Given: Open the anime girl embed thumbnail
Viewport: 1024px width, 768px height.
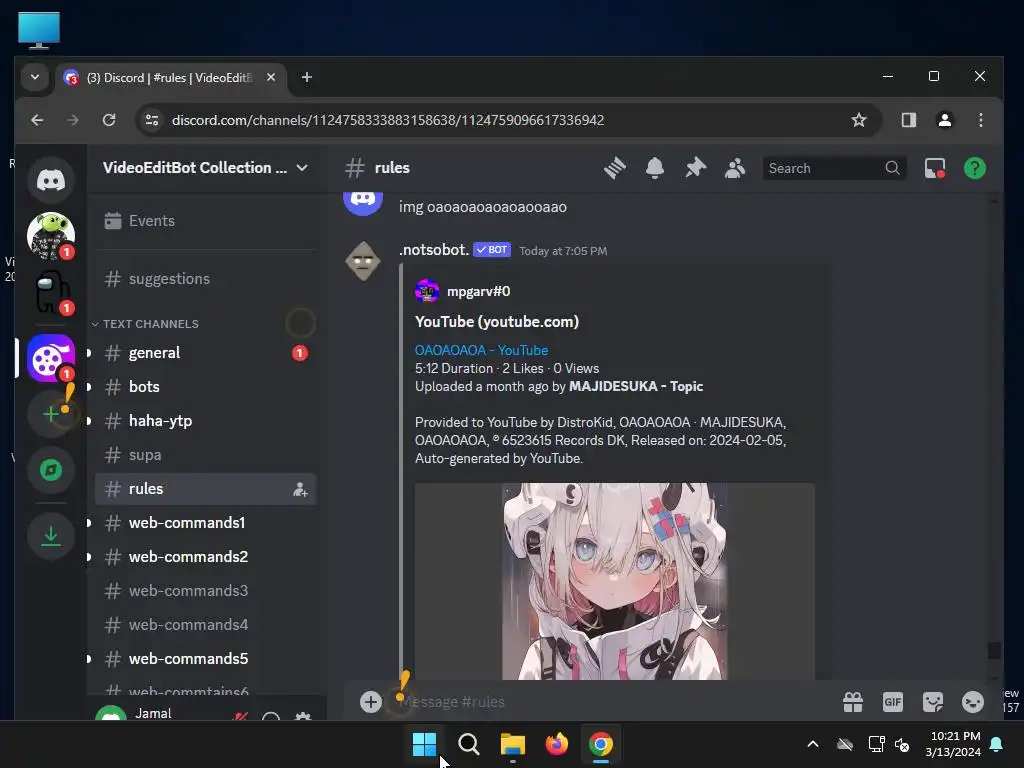Looking at the screenshot, I should click(x=614, y=581).
